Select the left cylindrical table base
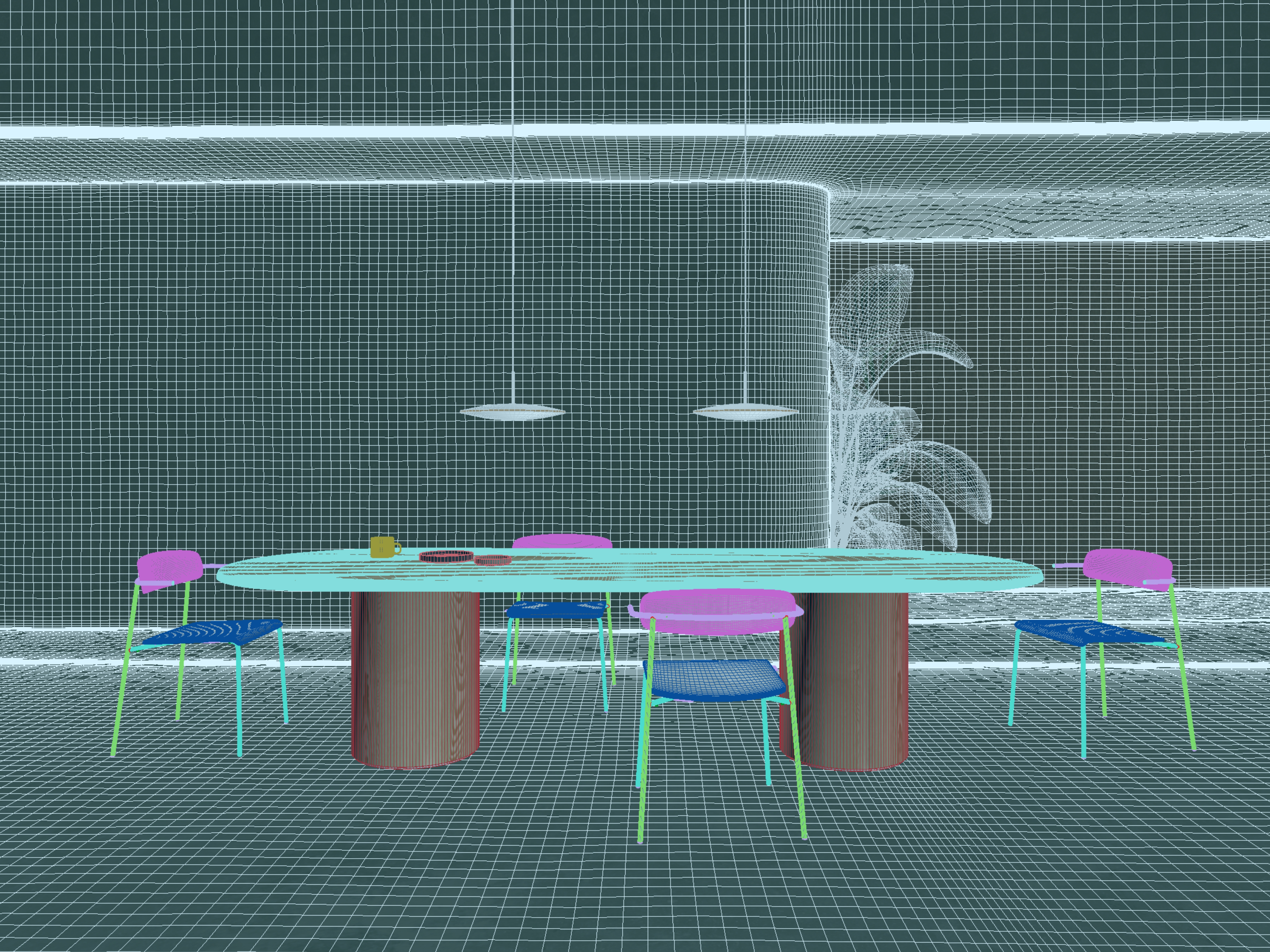 click(415, 680)
